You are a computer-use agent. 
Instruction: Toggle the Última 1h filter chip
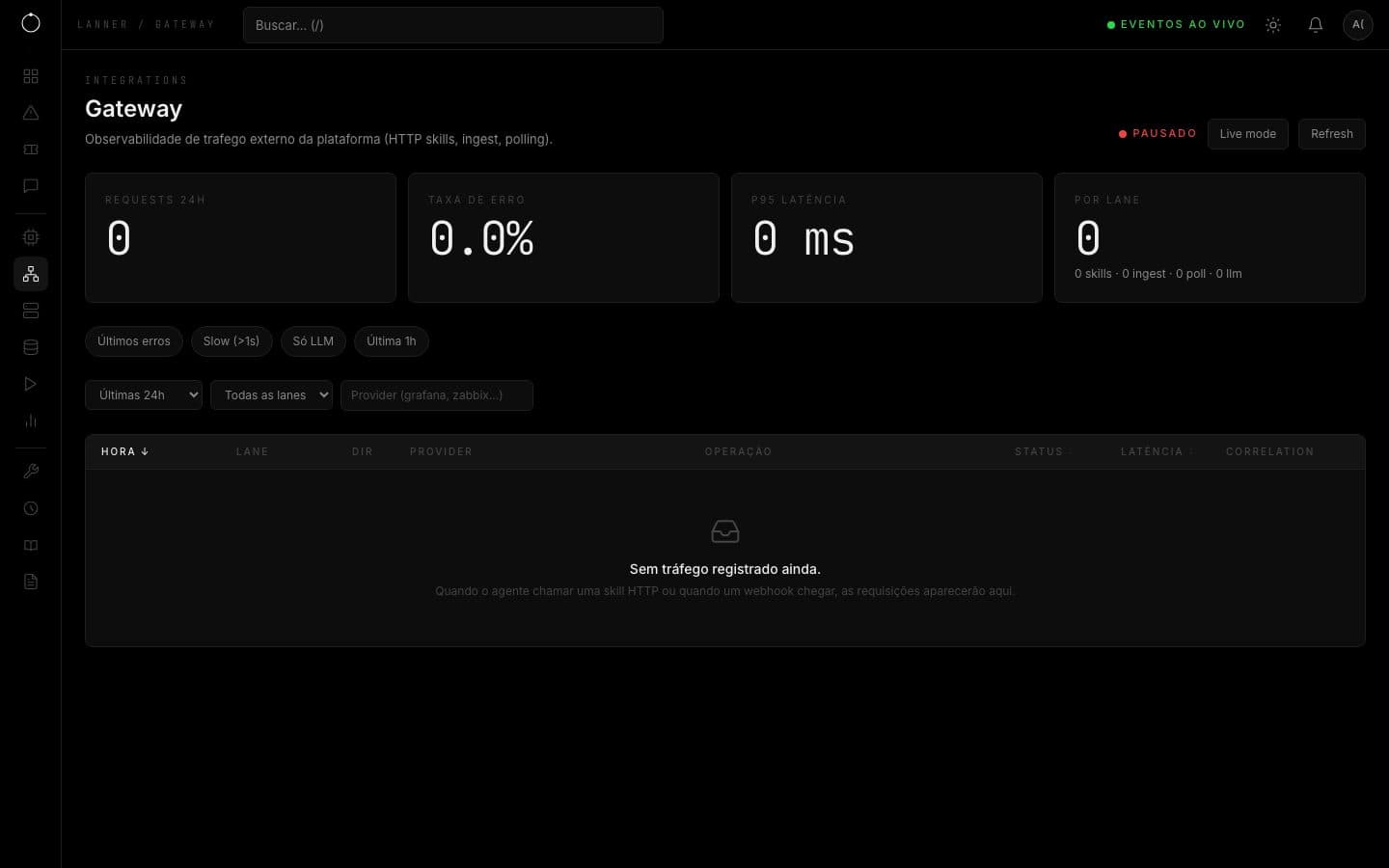[x=392, y=341]
